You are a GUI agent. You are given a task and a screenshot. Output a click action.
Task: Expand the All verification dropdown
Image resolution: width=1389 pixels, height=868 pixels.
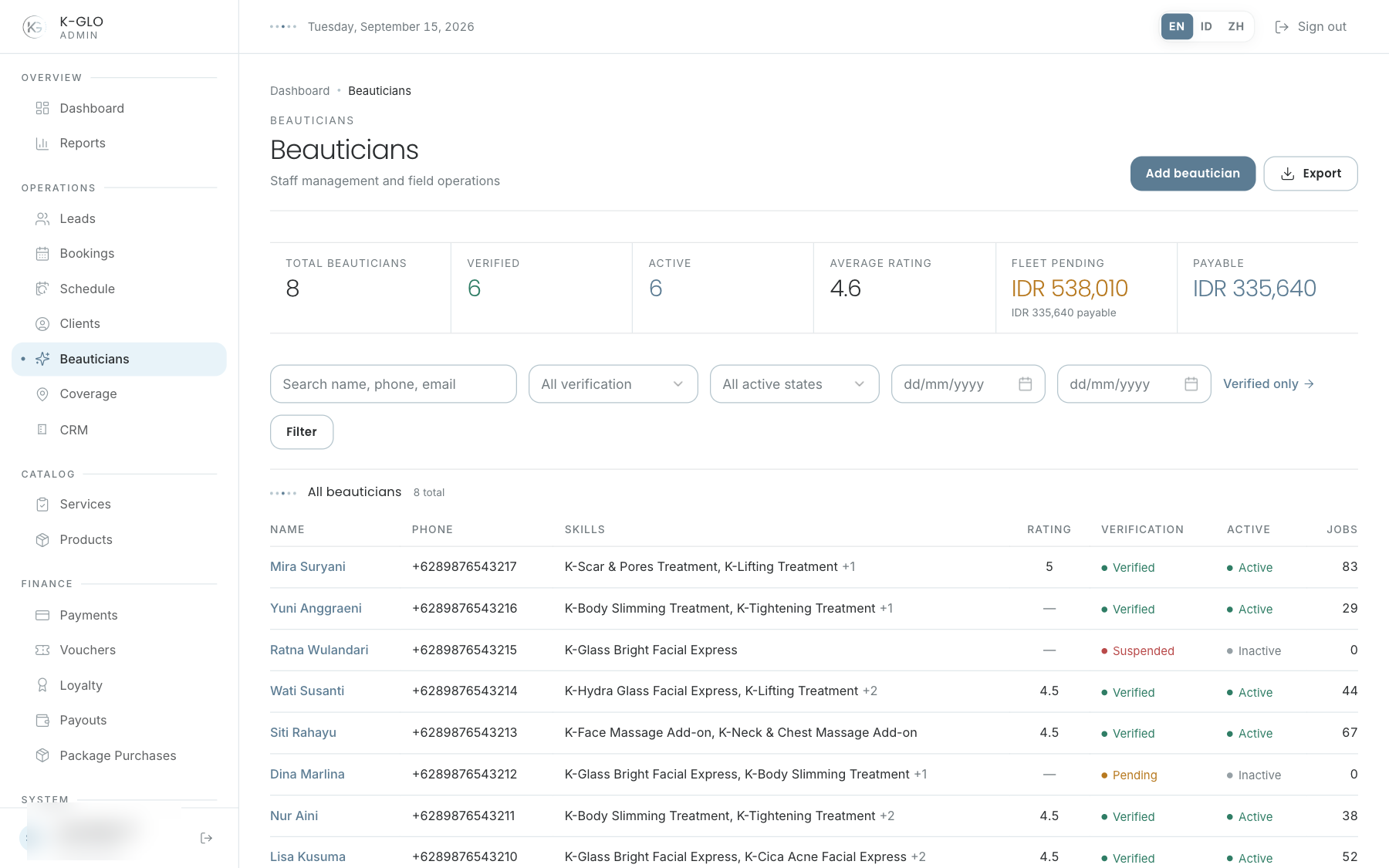point(613,384)
